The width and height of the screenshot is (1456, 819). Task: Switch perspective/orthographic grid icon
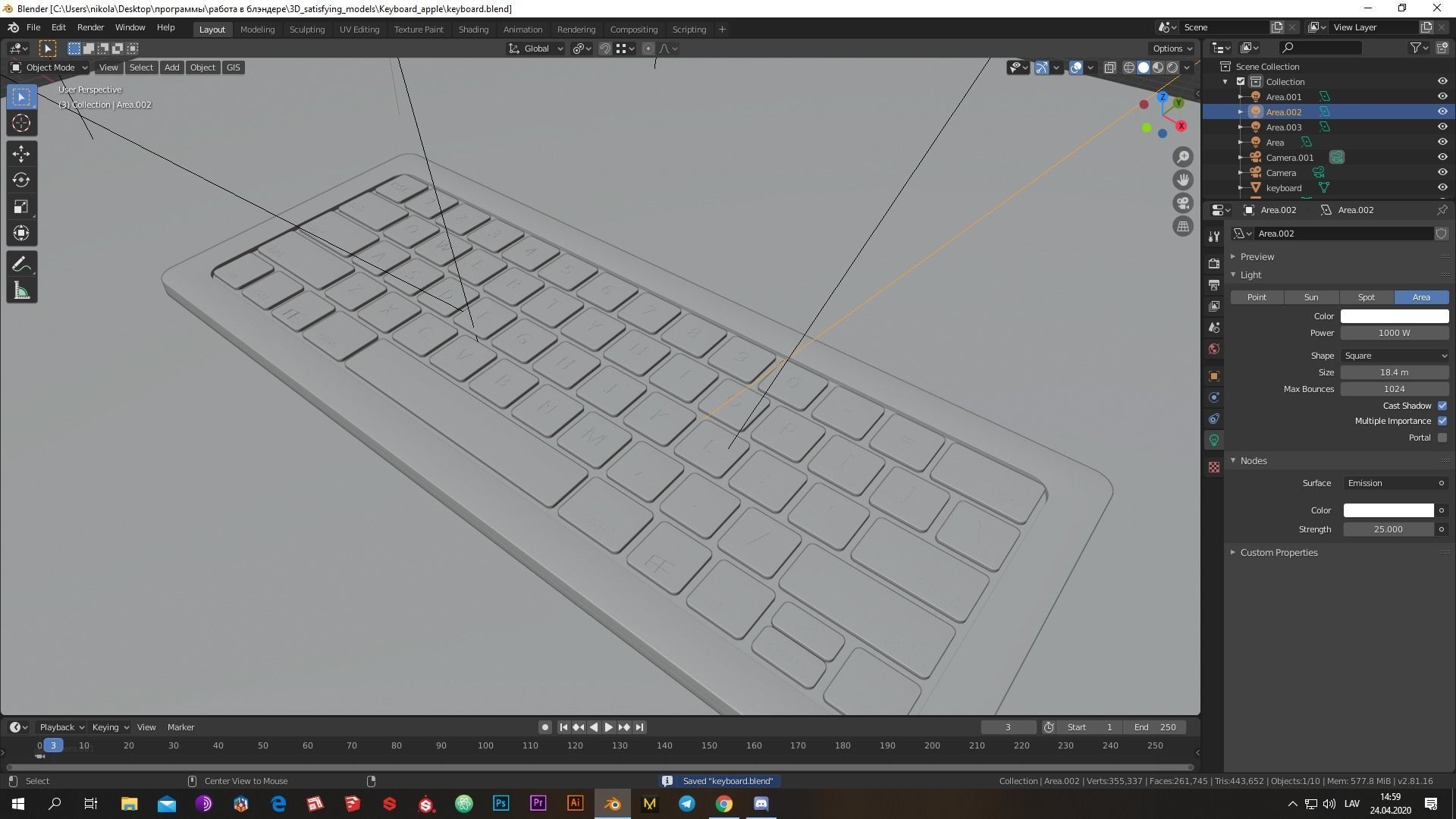point(1183,226)
